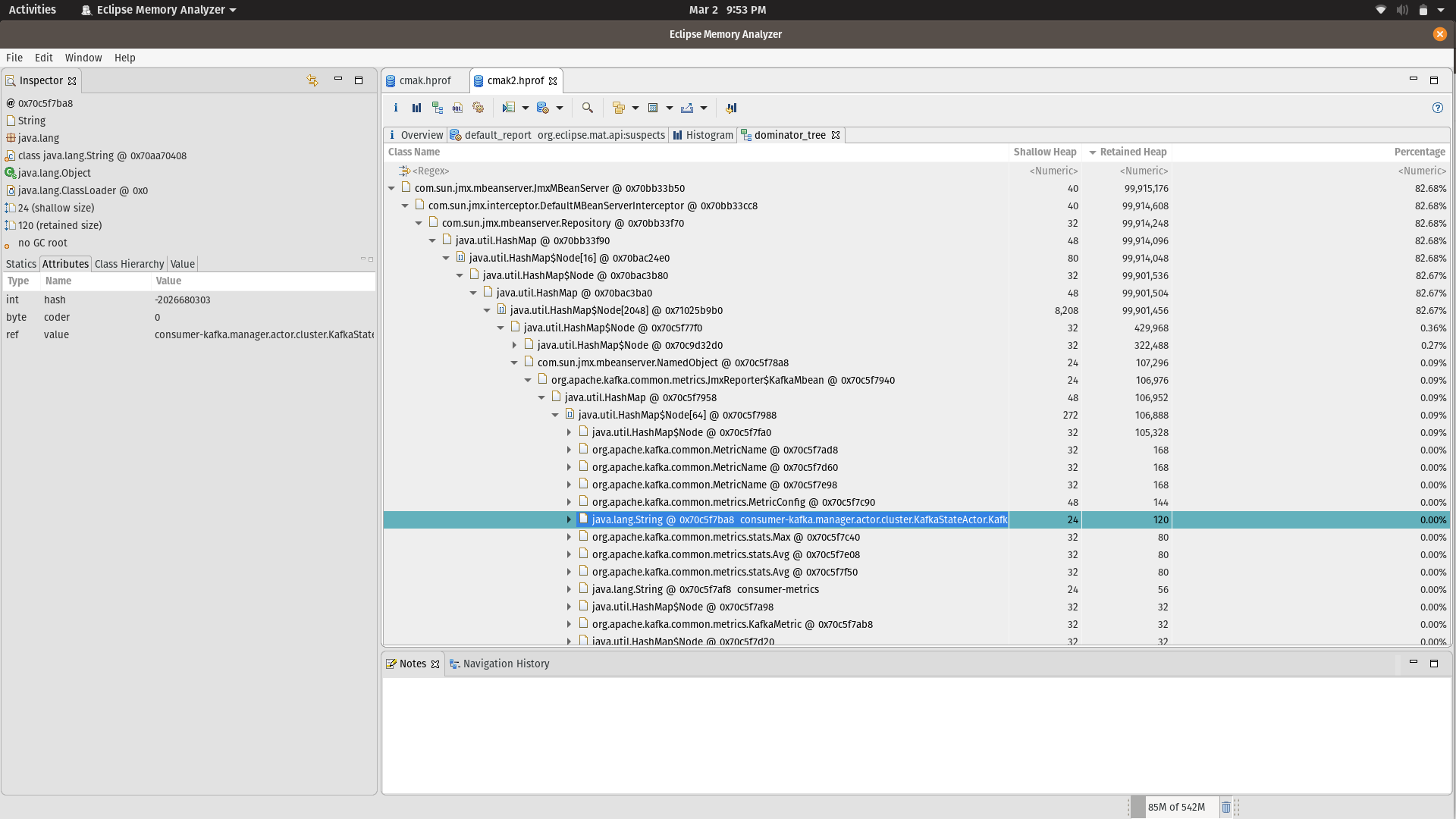This screenshot has width=1456, height=819.
Task: Switch to the Class Hierarchy tab in Inspector
Action: click(129, 264)
